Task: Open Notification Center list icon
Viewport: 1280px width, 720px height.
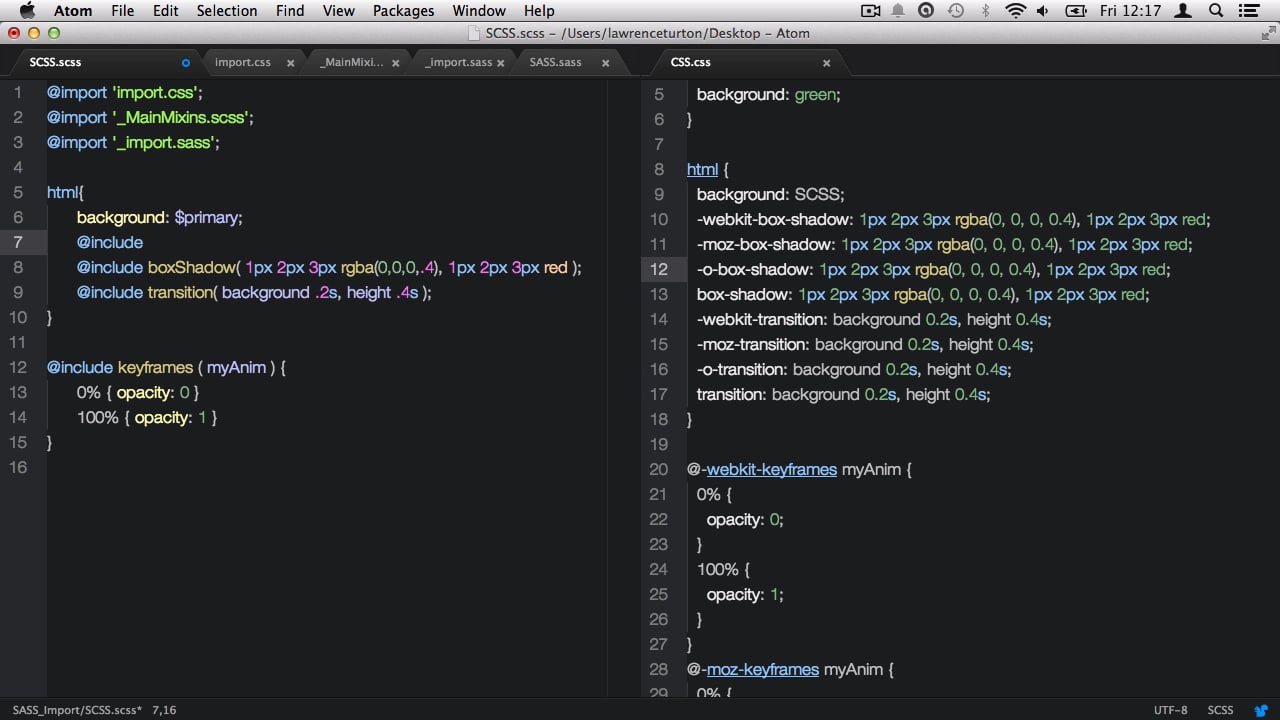Action: (1250, 11)
